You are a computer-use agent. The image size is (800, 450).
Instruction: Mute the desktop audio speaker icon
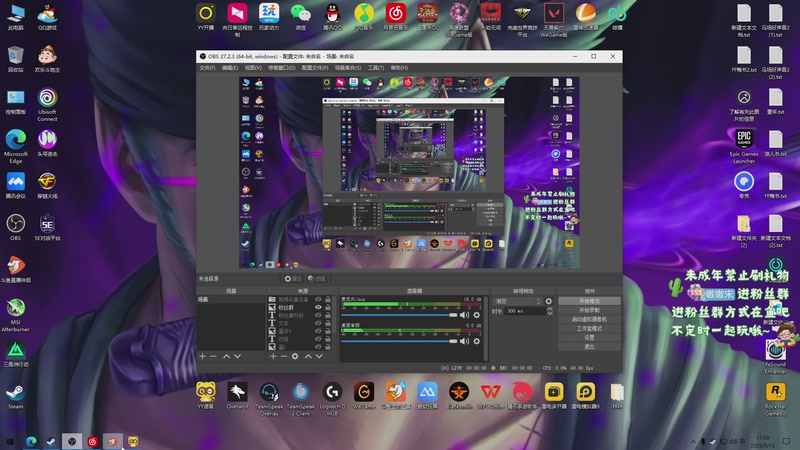pyautogui.click(x=464, y=341)
